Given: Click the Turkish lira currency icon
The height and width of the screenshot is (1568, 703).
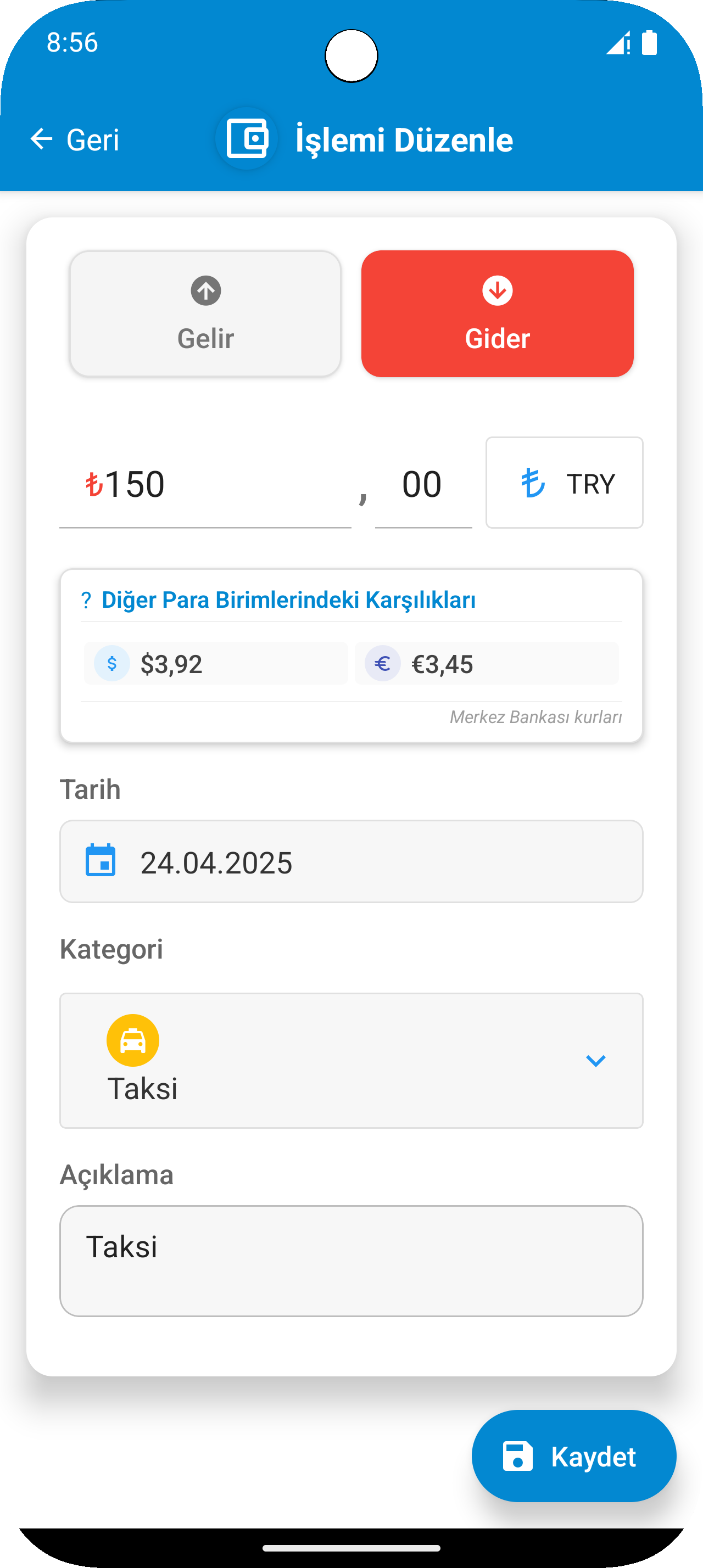Looking at the screenshot, I should tap(533, 483).
